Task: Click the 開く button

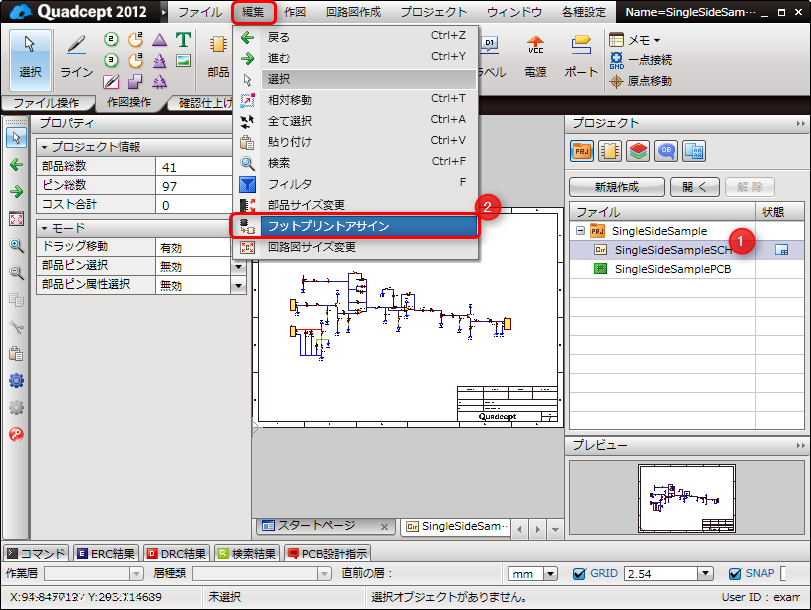Action: (695, 187)
